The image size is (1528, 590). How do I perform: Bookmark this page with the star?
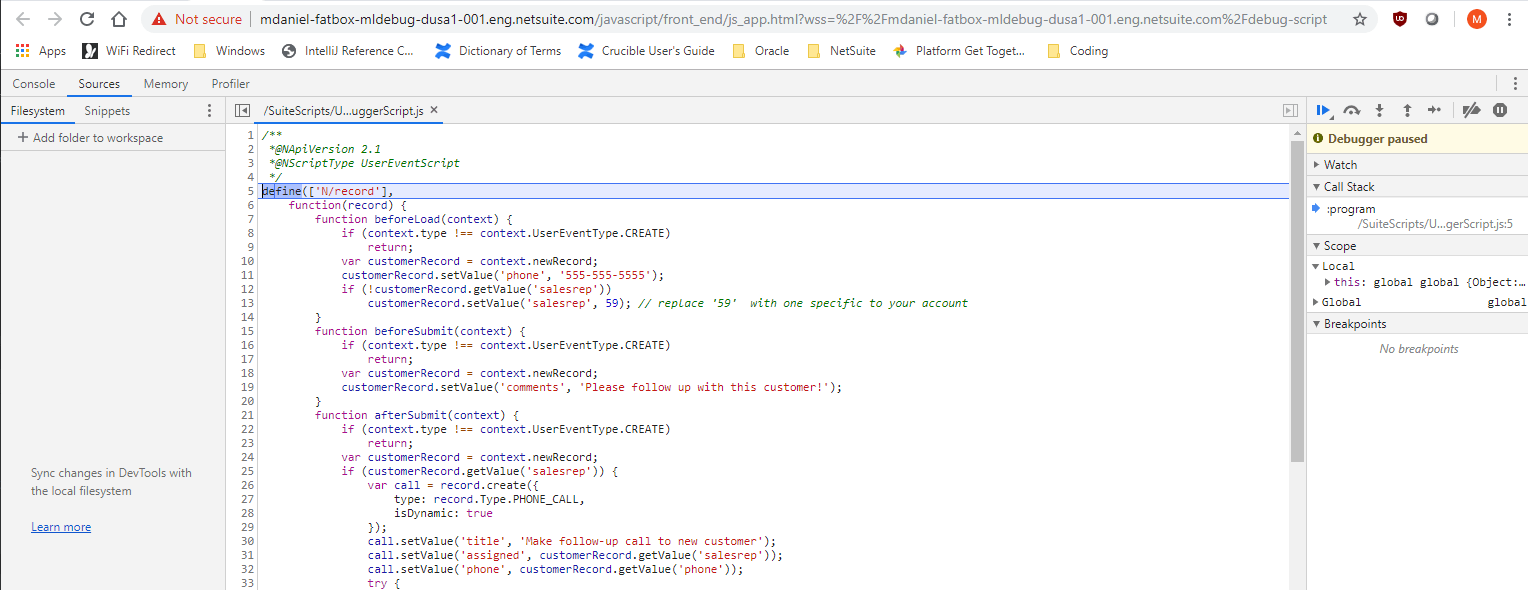pyautogui.click(x=1360, y=19)
